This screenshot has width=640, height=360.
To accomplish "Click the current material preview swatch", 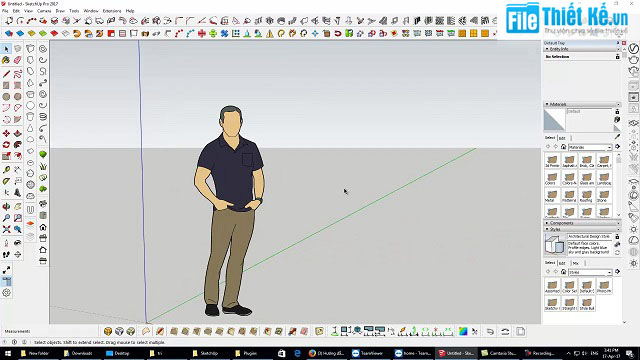I will pyautogui.click(x=554, y=120).
